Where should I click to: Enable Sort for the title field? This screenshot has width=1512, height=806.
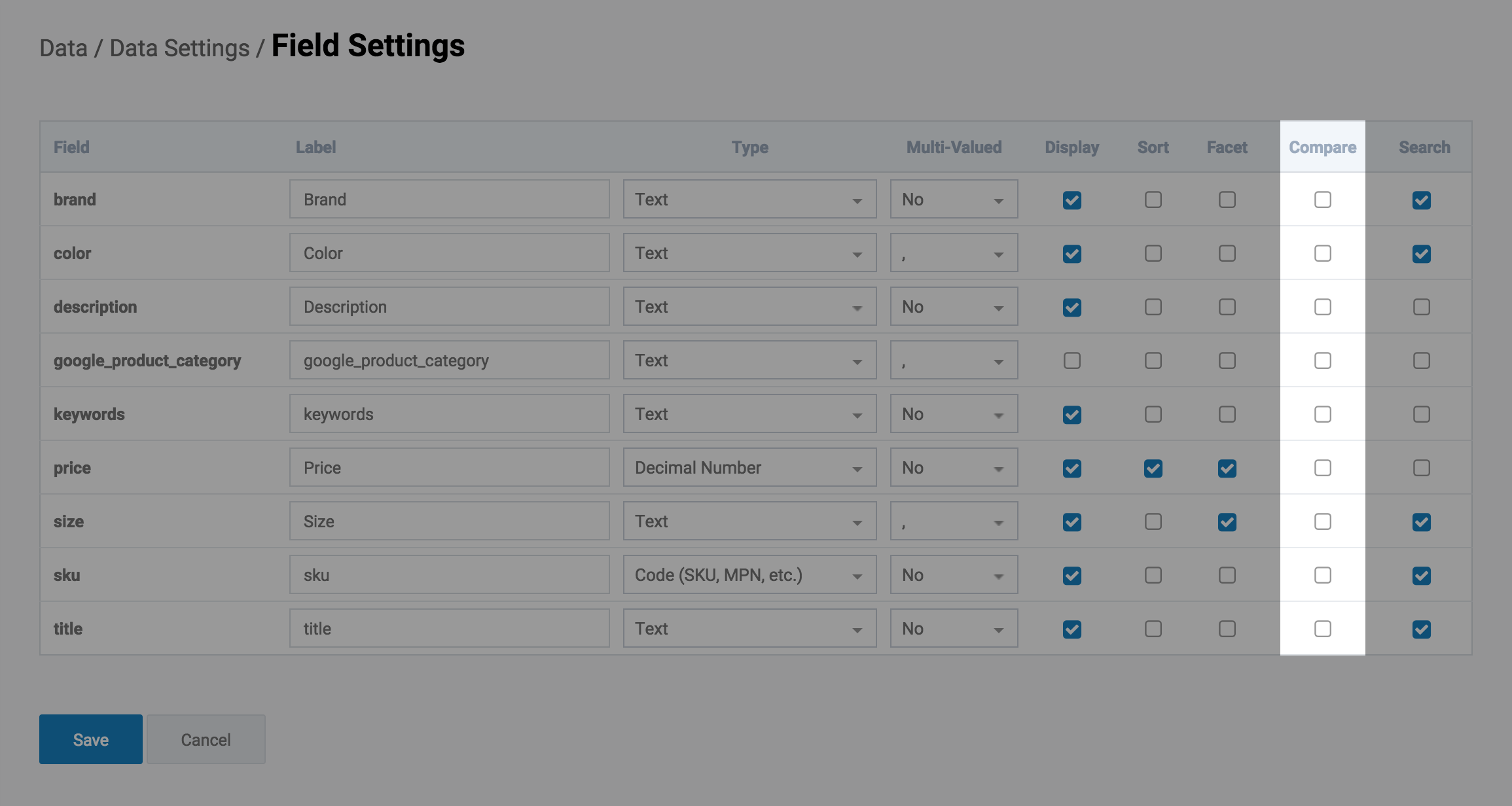(1153, 629)
